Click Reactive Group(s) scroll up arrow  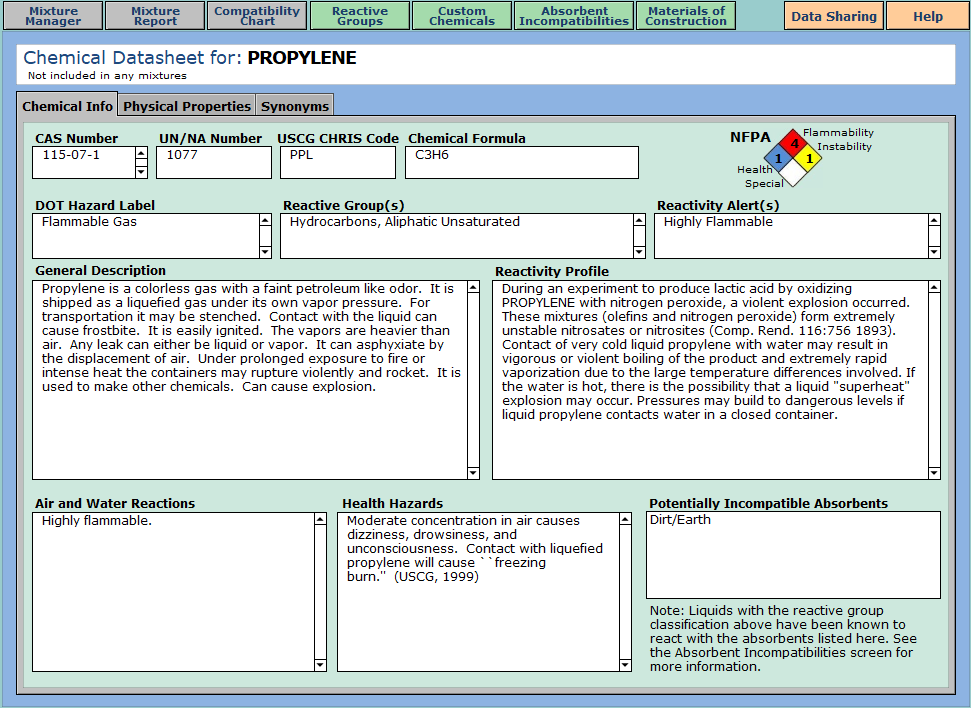click(639, 220)
